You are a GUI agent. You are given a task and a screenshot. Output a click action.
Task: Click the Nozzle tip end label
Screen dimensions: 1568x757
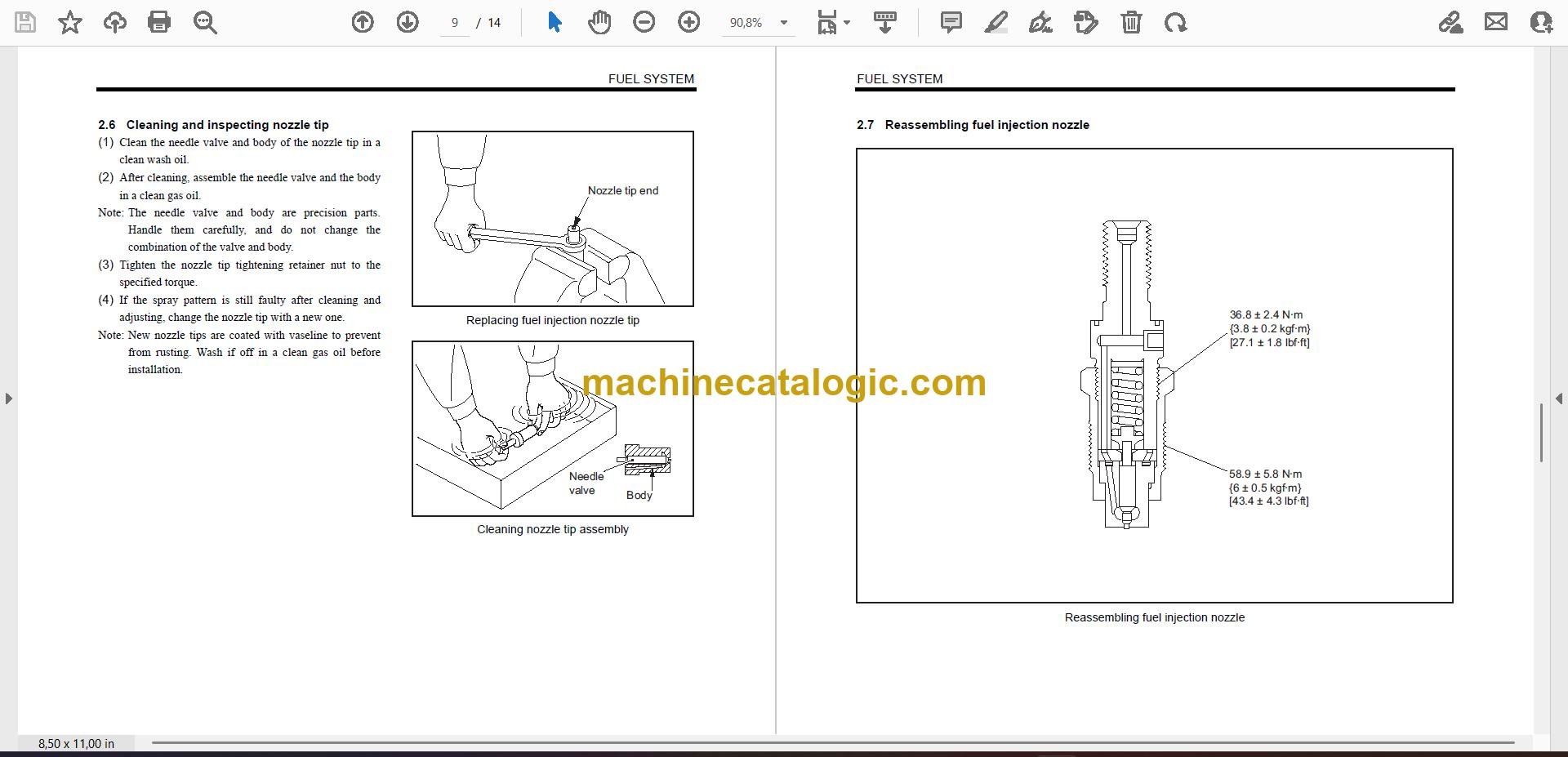click(x=623, y=190)
